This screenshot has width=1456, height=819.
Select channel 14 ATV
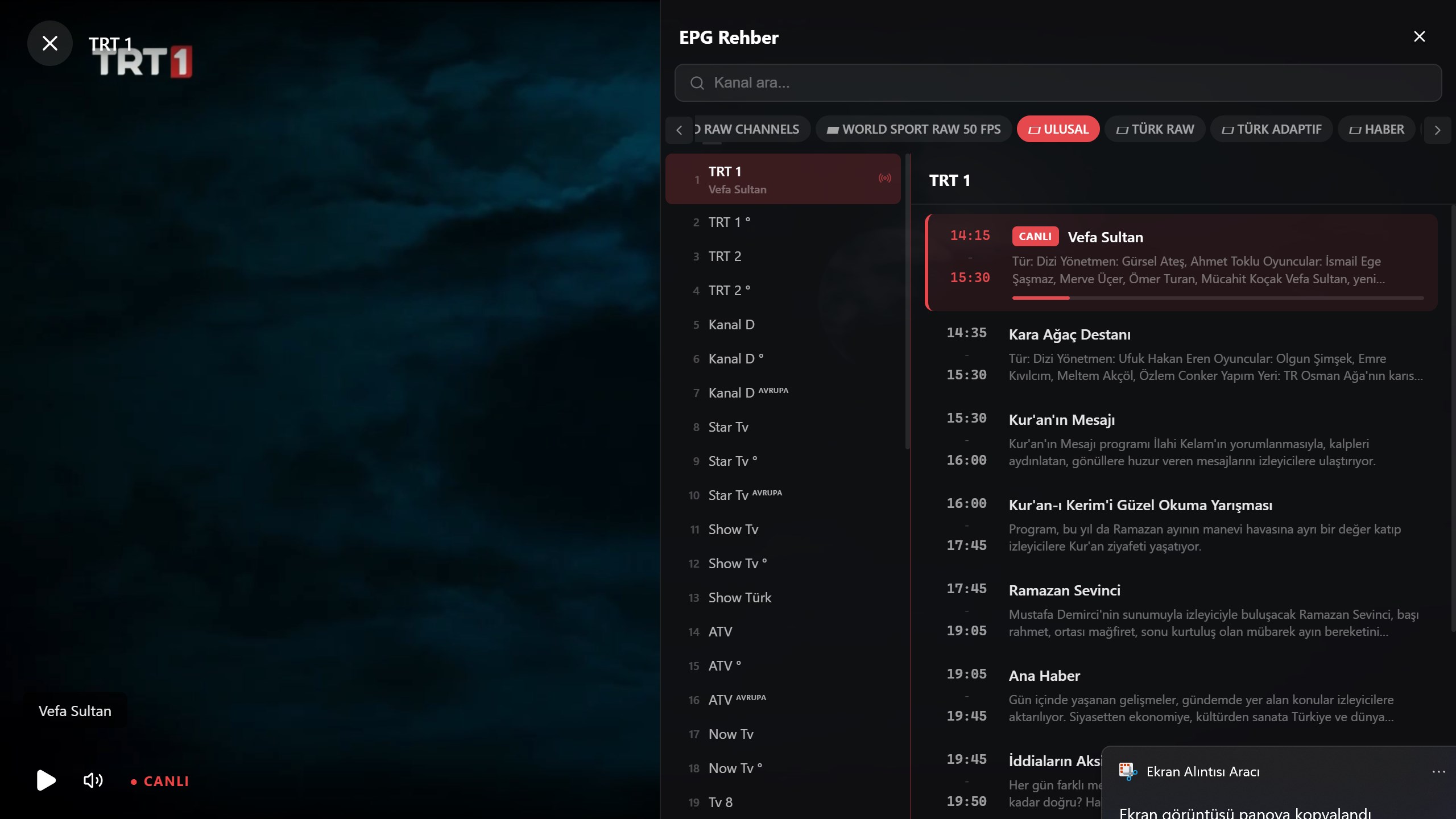pyautogui.click(x=783, y=632)
